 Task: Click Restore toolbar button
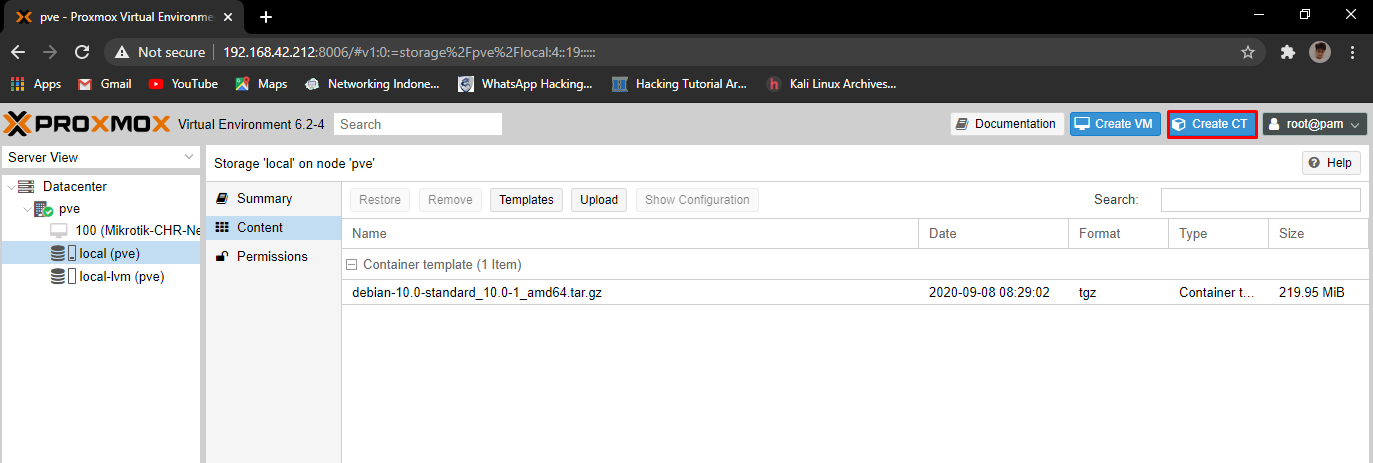coord(380,200)
